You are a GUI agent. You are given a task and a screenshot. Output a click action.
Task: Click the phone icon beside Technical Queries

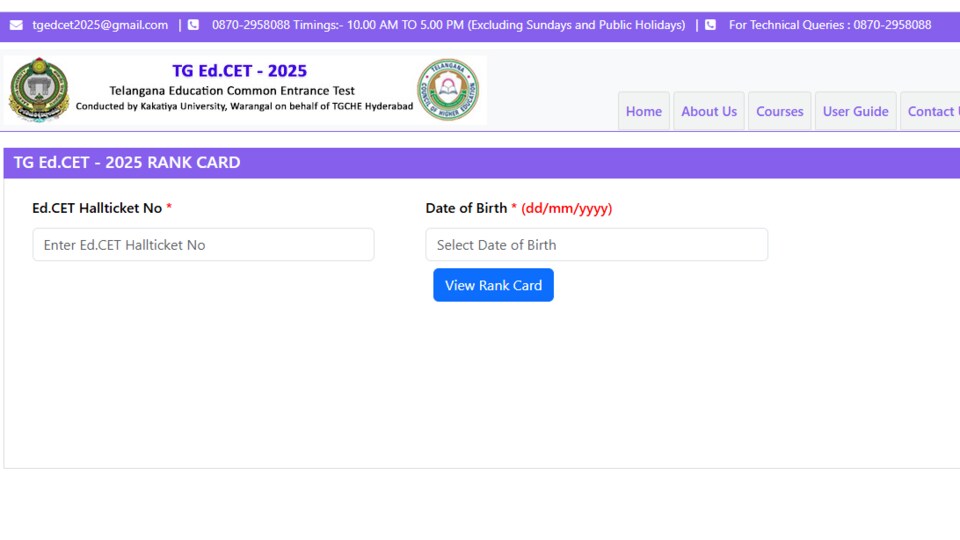click(710, 25)
